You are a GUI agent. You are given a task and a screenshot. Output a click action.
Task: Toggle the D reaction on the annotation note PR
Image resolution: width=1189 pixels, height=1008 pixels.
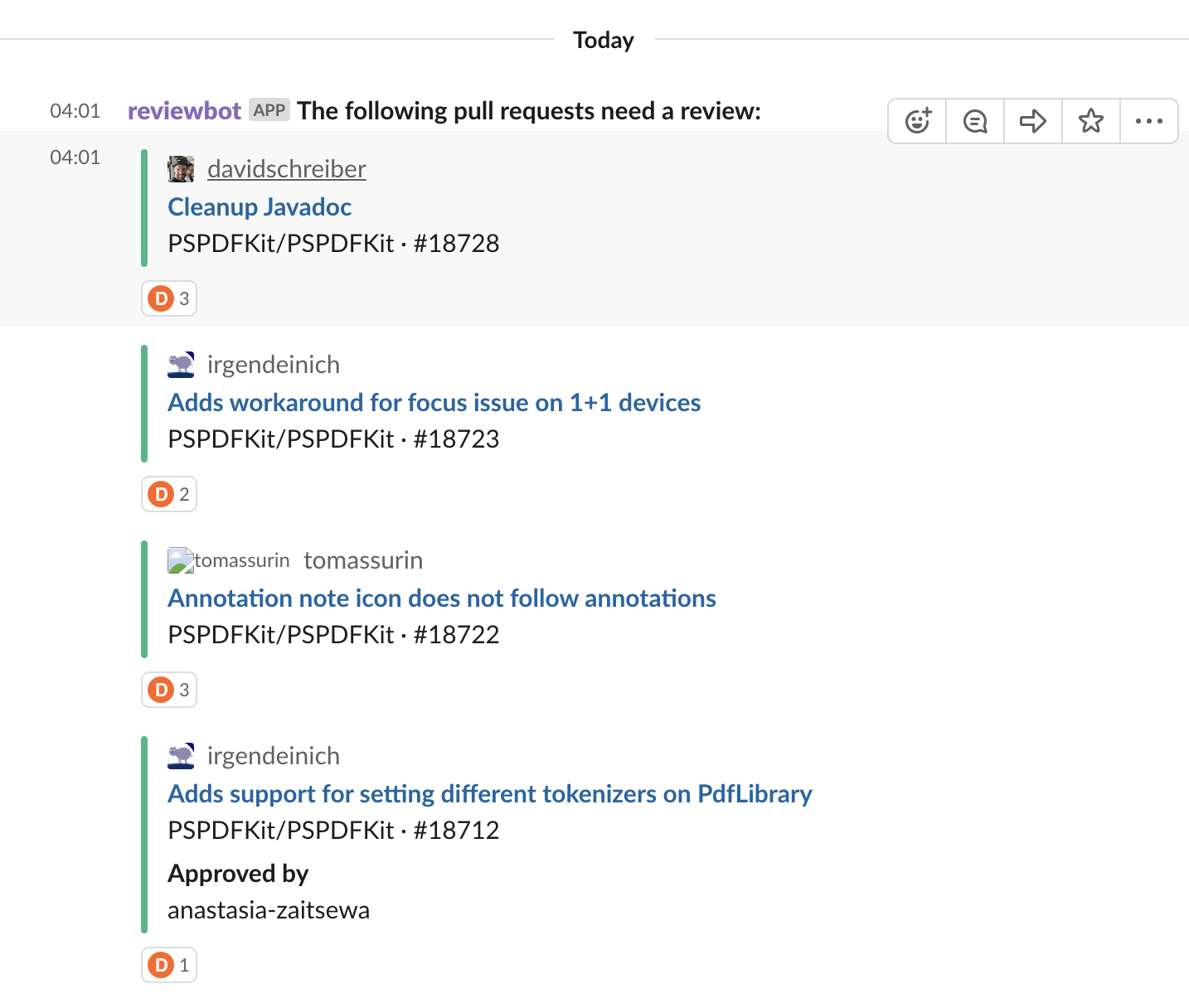click(168, 689)
